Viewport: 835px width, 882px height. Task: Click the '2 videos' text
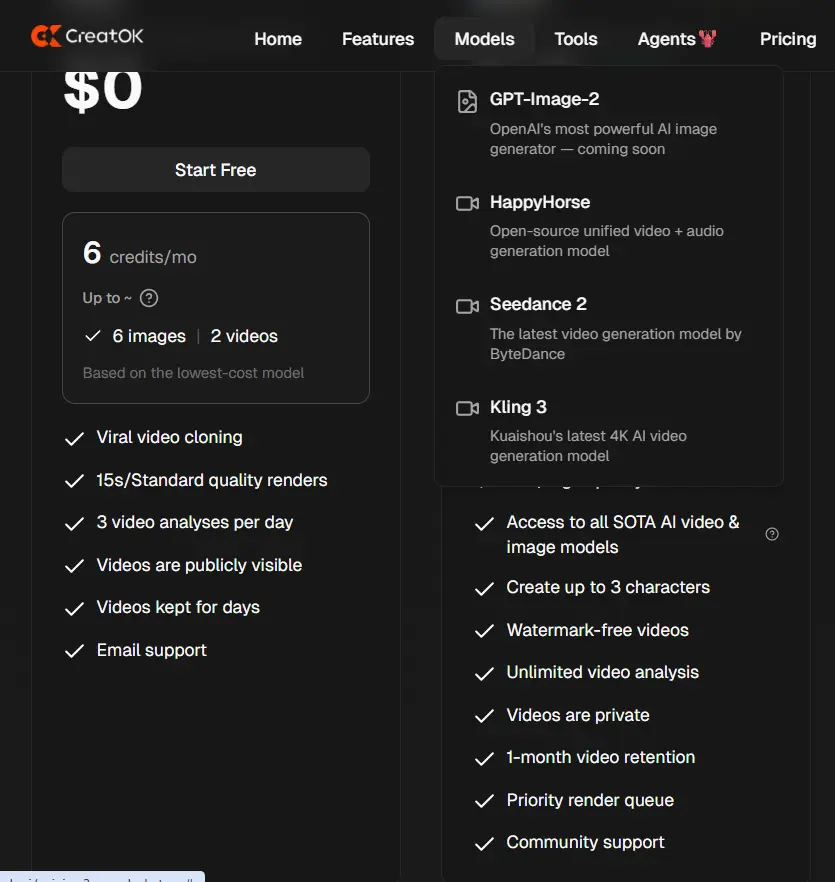[x=244, y=336]
